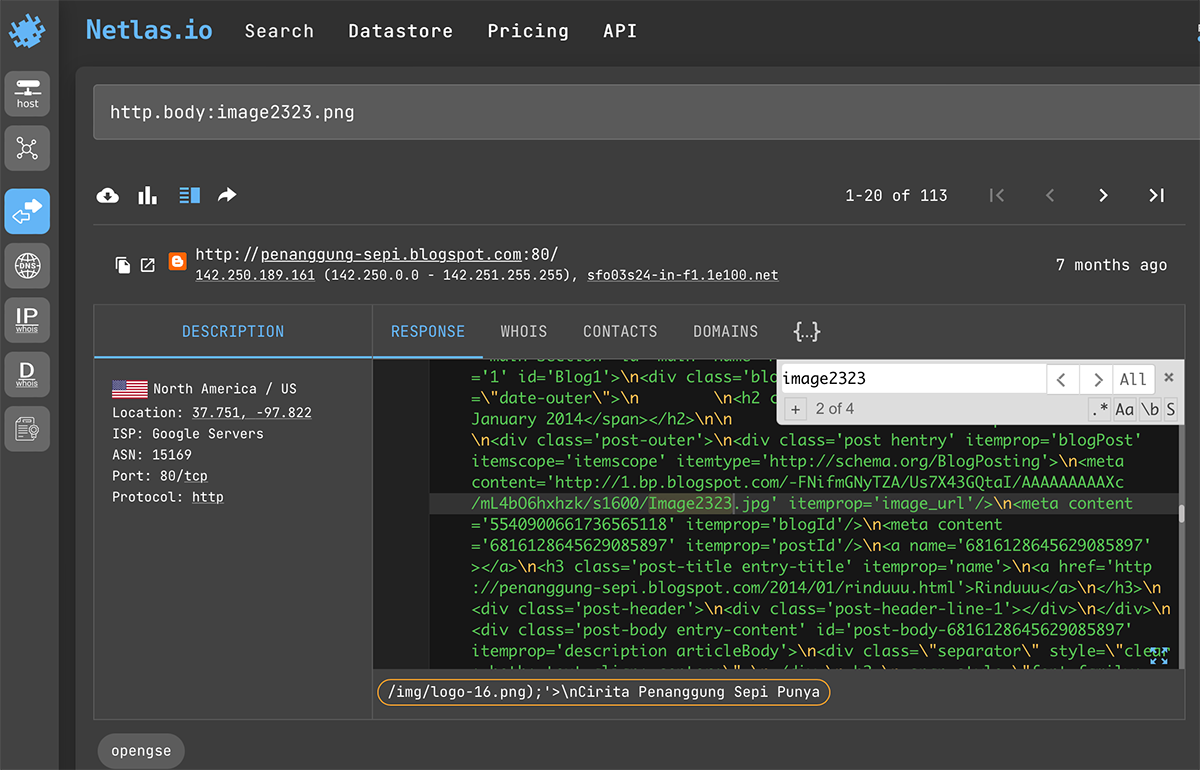
Task: Select all matches with All button
Action: point(1133,379)
